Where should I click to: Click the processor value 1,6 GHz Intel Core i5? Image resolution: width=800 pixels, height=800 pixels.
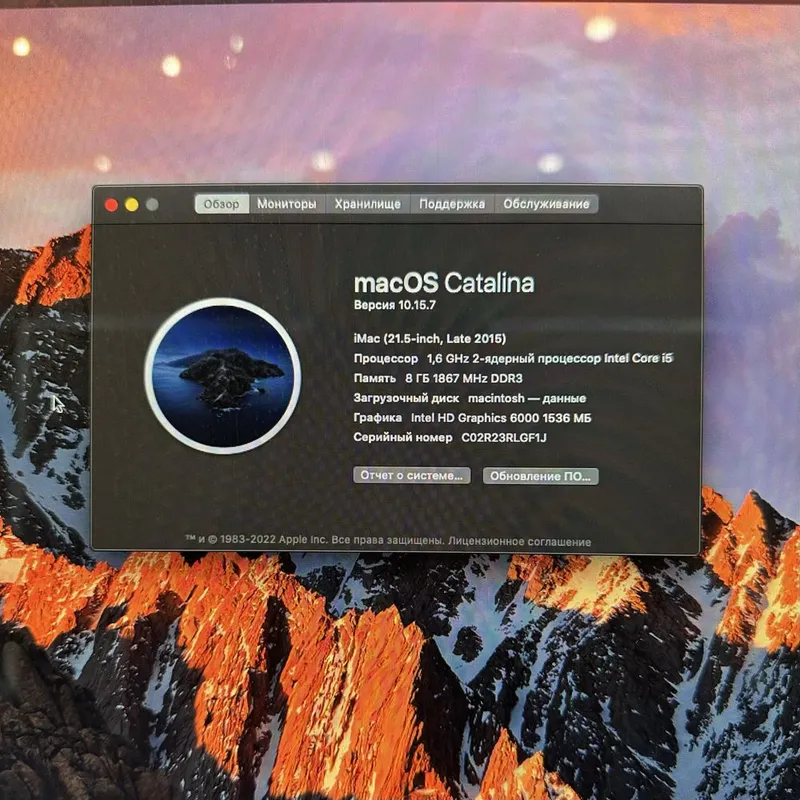(x=549, y=358)
